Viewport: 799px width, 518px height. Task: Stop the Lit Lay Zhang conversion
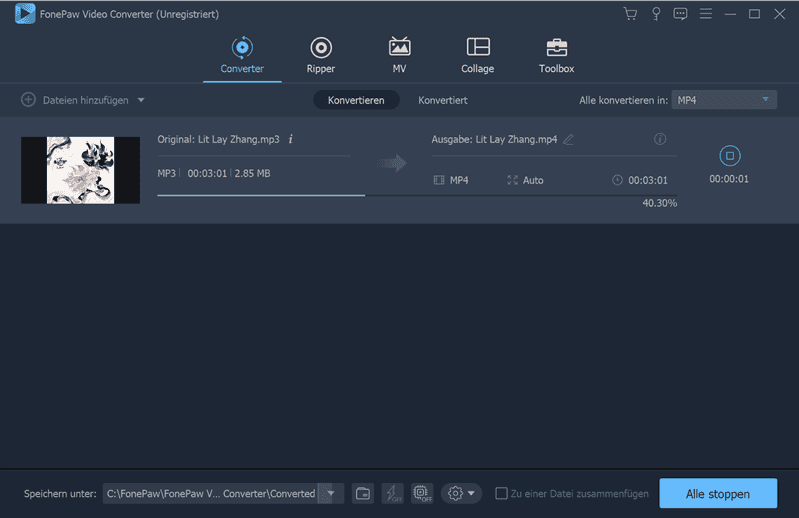pos(730,156)
